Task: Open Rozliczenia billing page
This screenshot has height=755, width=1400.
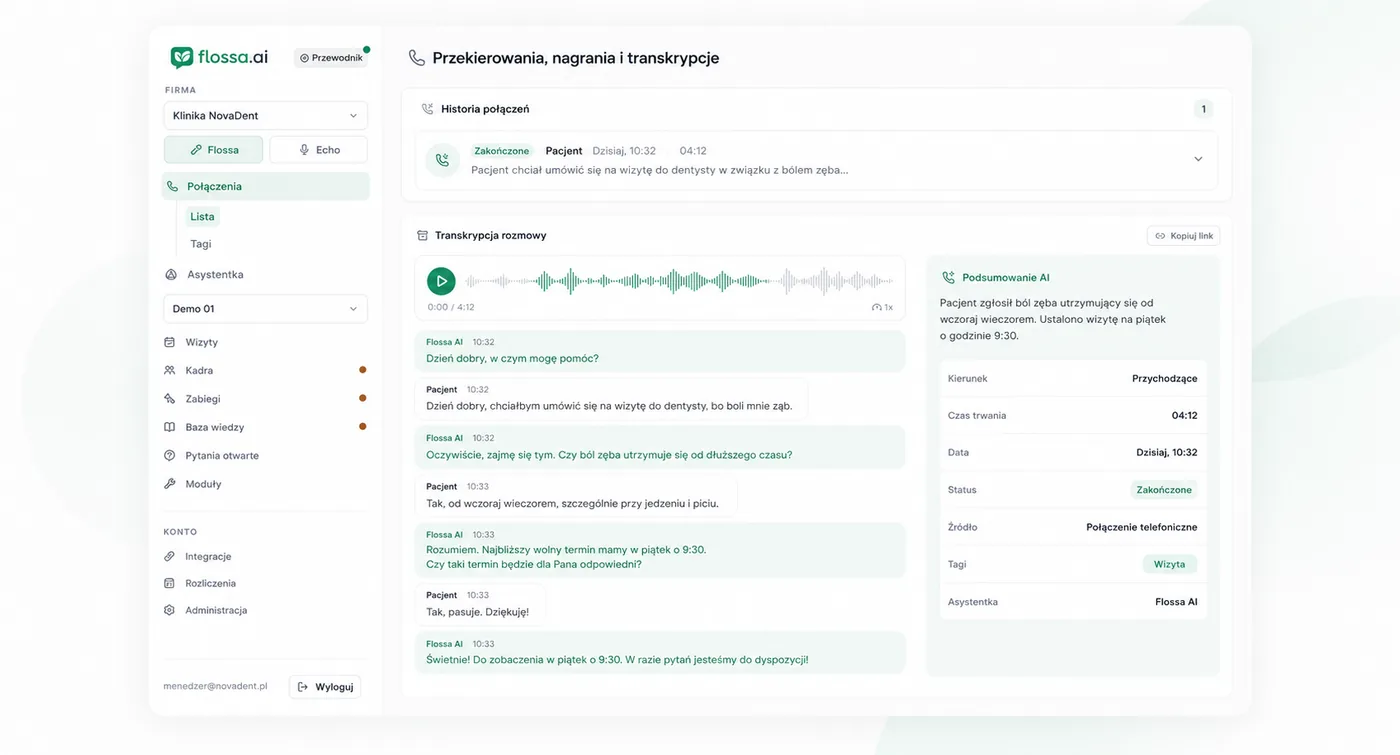Action: point(210,583)
